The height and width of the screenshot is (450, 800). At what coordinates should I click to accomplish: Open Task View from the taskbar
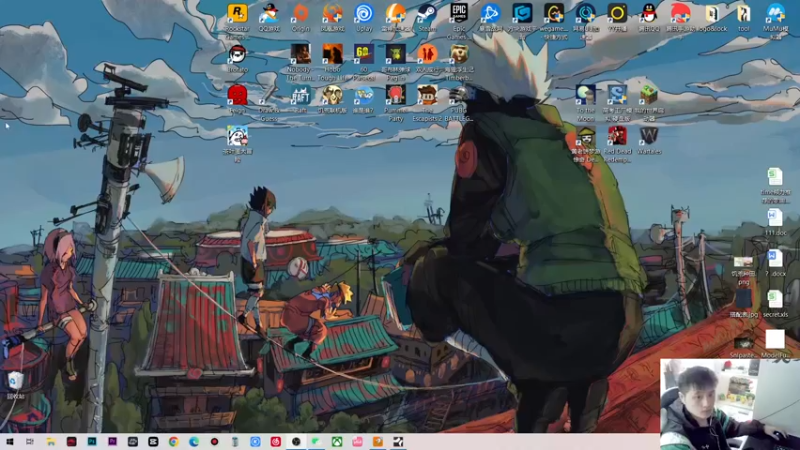point(30,442)
